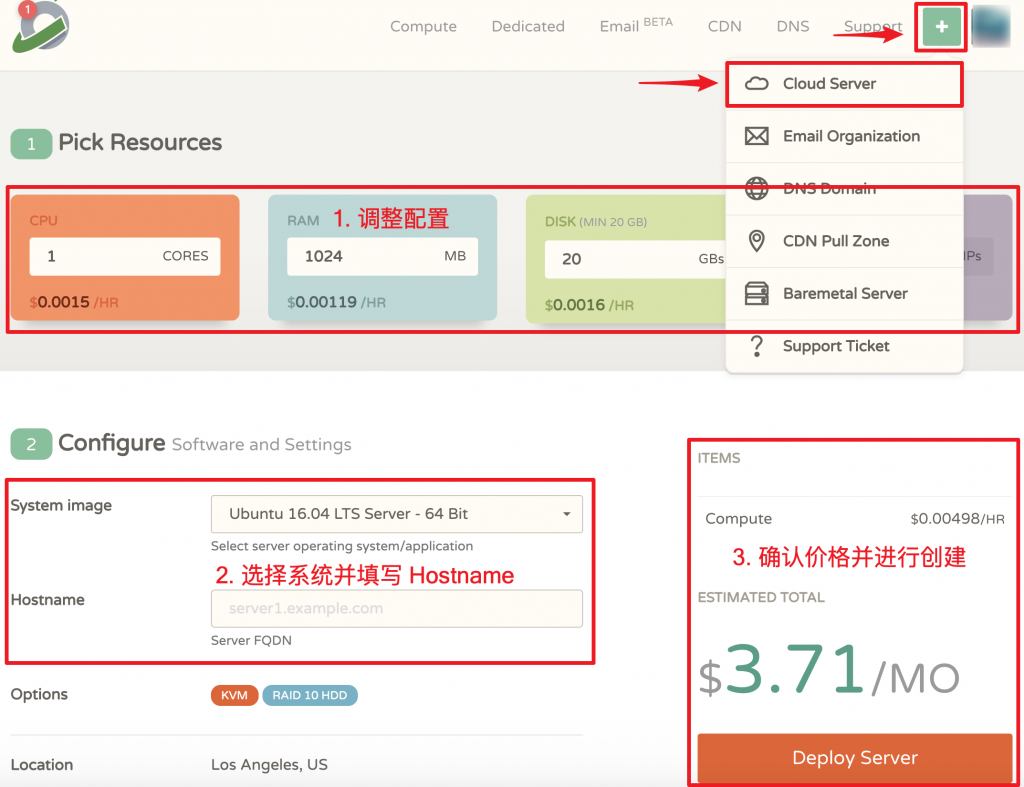Click the $3.71/MO estimated total
Viewport: 1024px width, 787px height.
pyautogui.click(x=829, y=671)
